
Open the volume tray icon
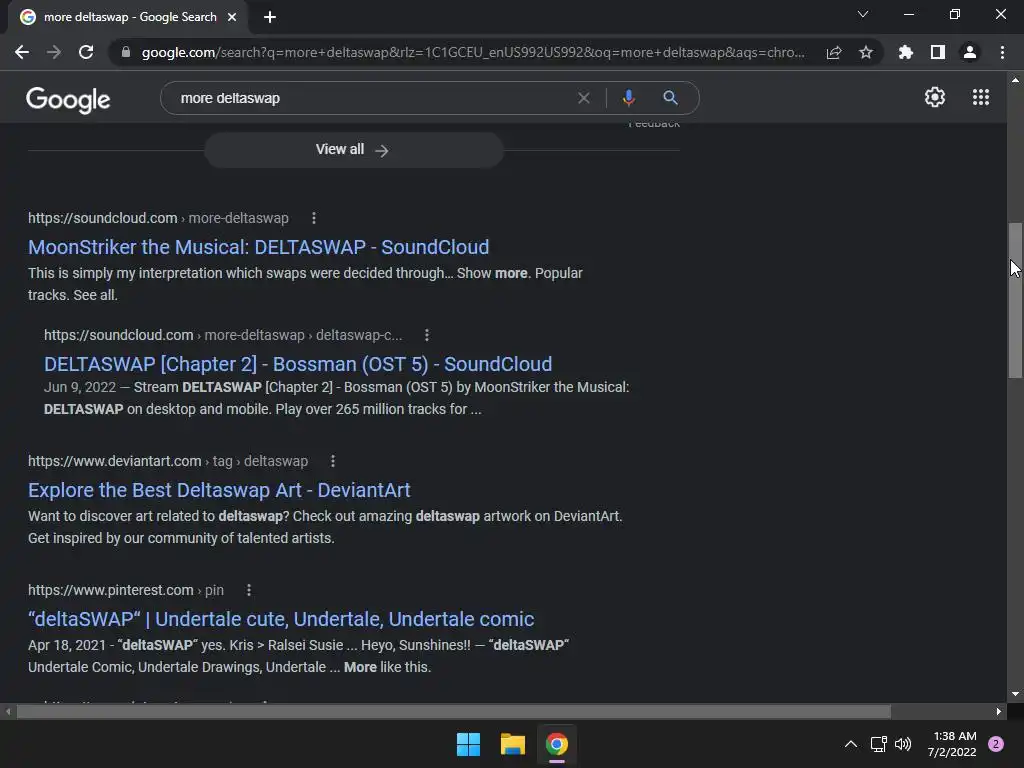click(903, 744)
